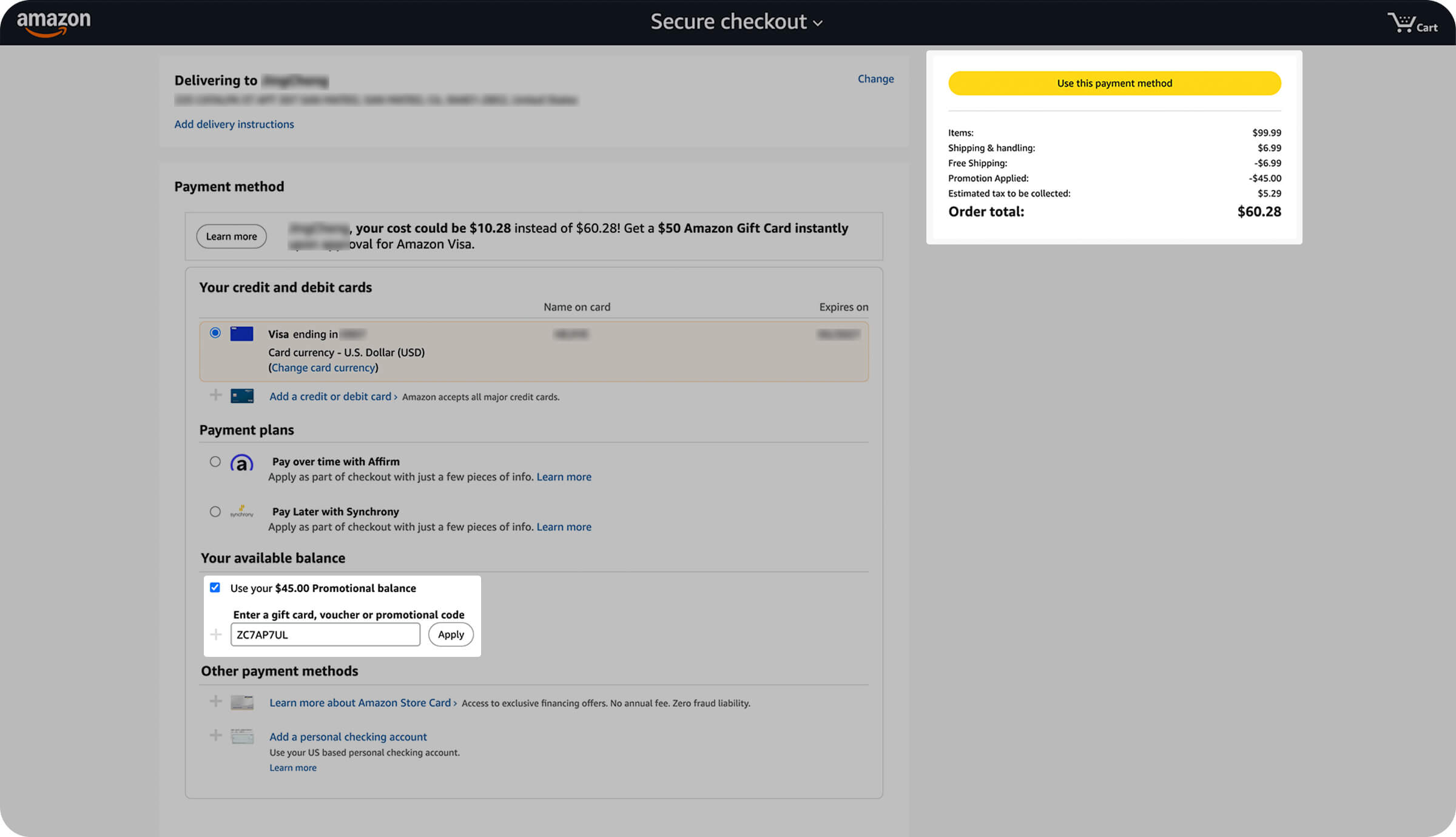The width and height of the screenshot is (1456, 837).
Task: Click the 'Other payment methods' heading
Action: (280, 671)
